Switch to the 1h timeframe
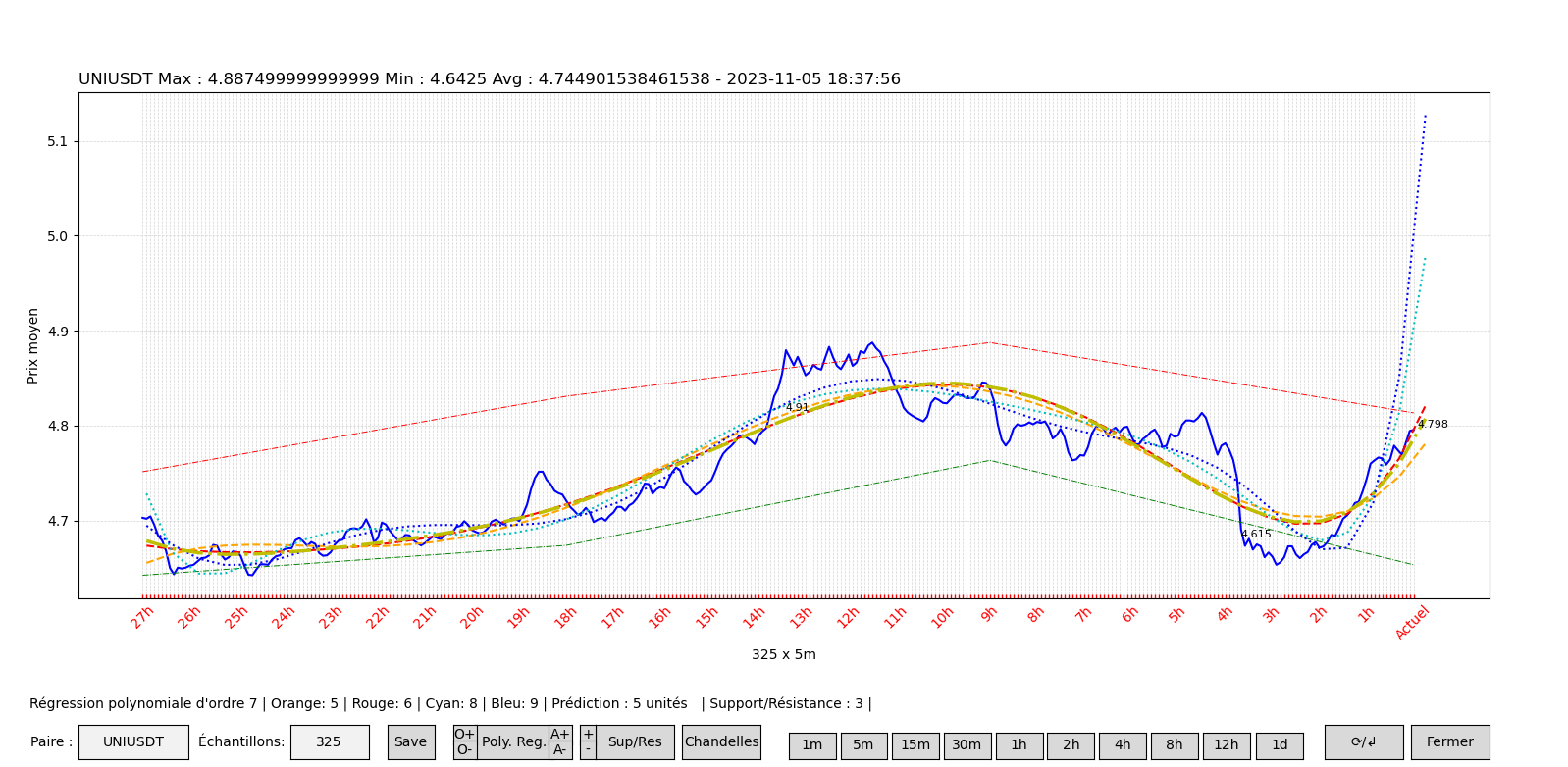Viewport: 1568px width, 767px height. tap(1019, 745)
